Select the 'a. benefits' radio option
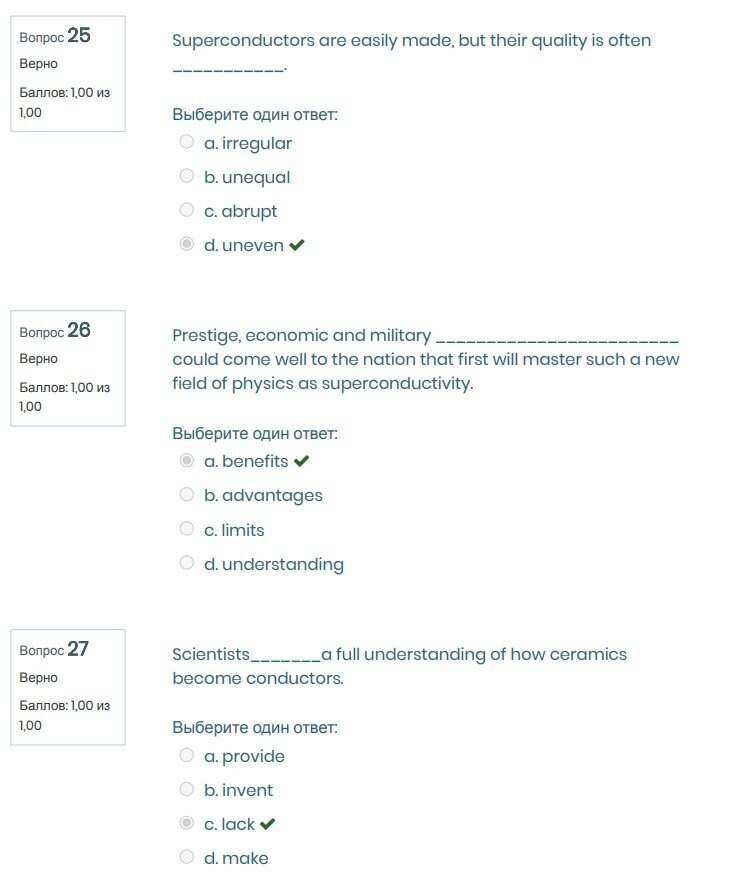This screenshot has width=736, height=884. [x=186, y=460]
